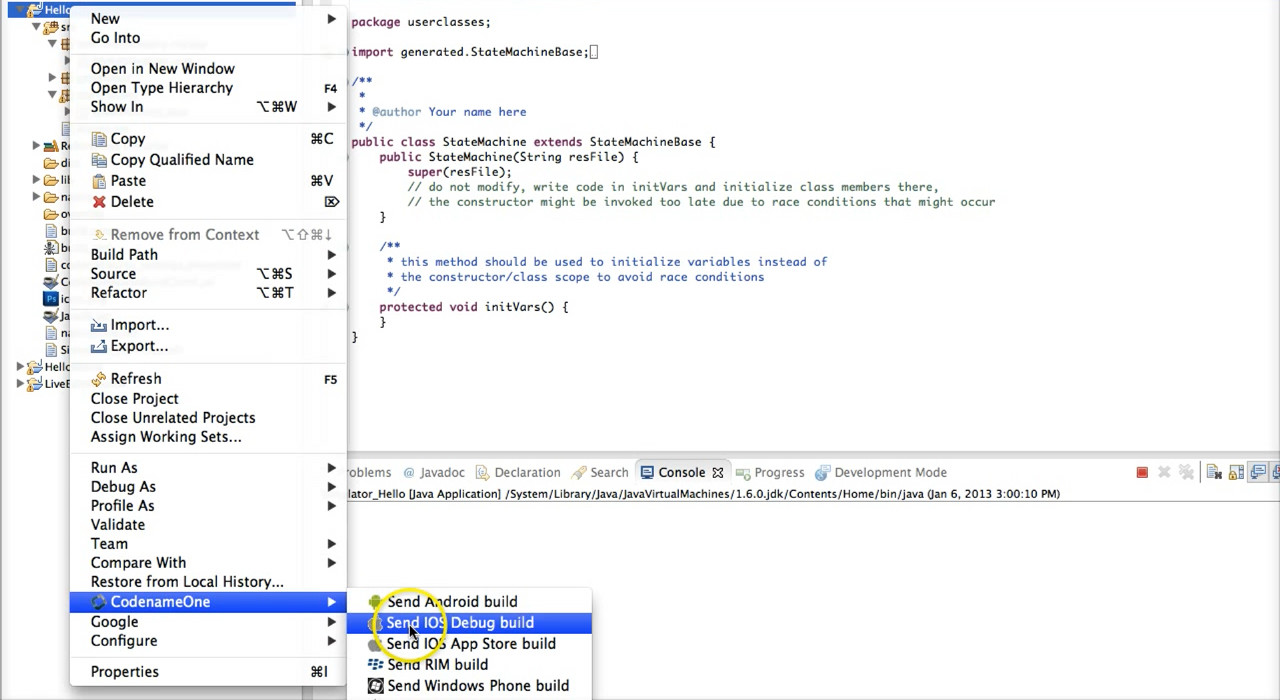Image resolution: width=1280 pixels, height=700 pixels.
Task: Choose Send iOS Debug build
Action: click(x=469, y=623)
